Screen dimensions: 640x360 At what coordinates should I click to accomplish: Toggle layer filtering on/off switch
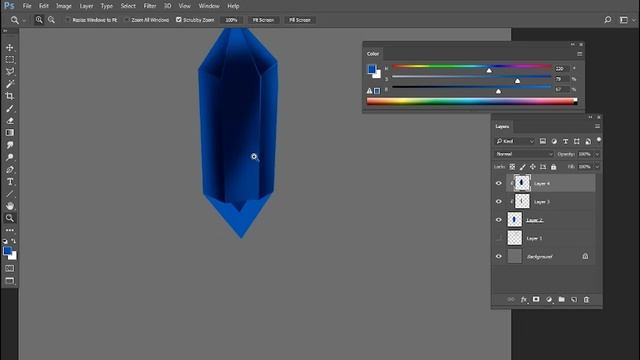pyautogui.click(x=599, y=140)
